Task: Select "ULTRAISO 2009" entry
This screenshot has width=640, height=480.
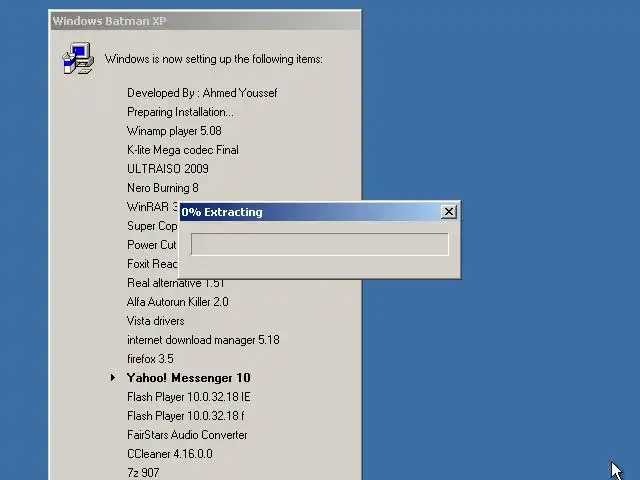Action: (168, 169)
